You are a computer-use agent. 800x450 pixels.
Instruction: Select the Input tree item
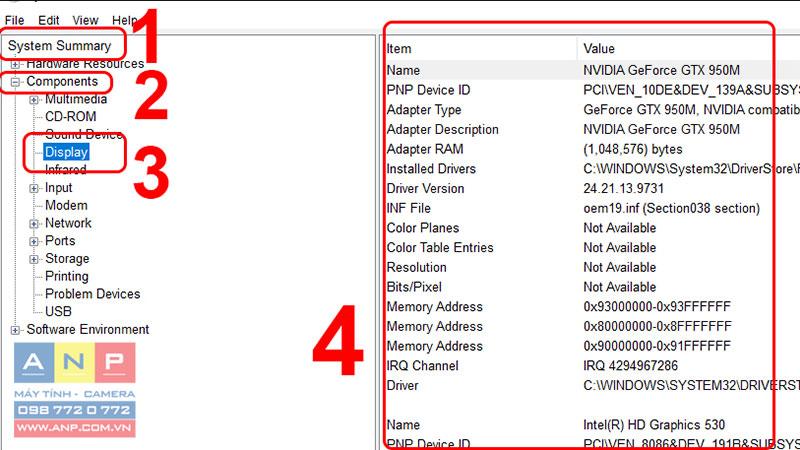(x=59, y=188)
